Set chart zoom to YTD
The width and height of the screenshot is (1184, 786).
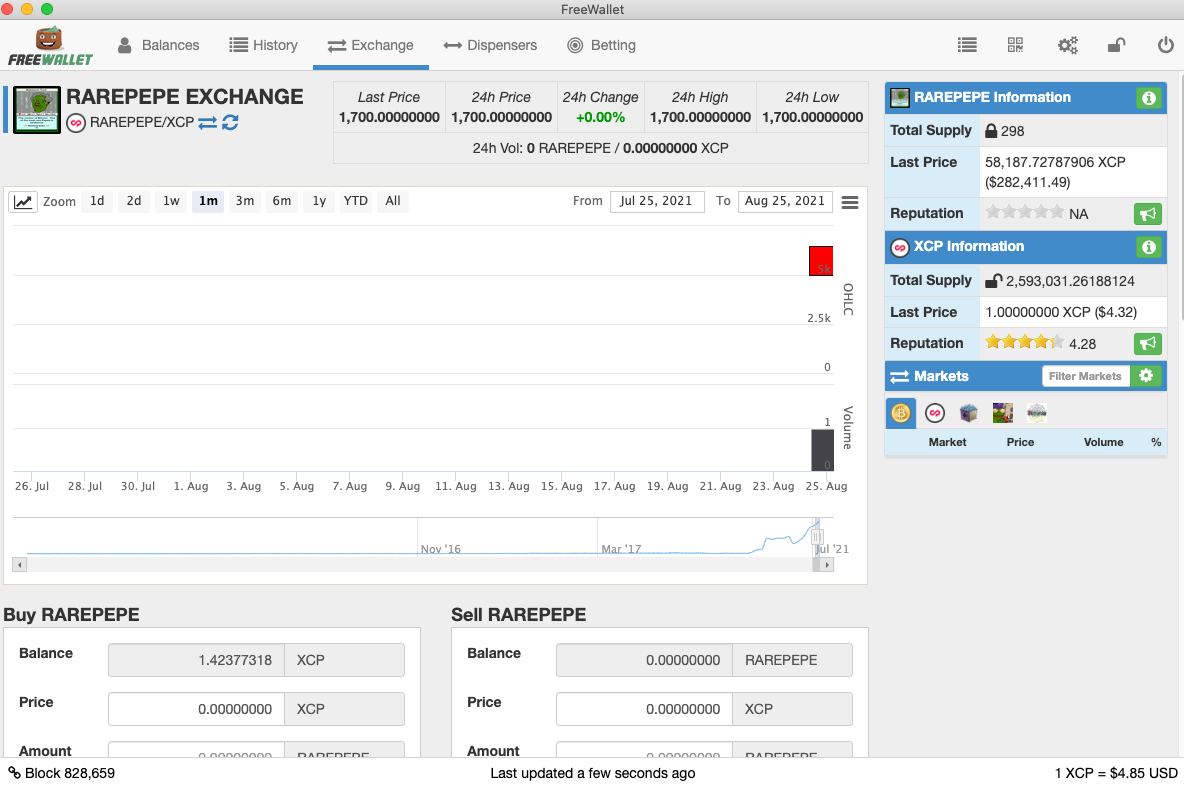tap(356, 201)
